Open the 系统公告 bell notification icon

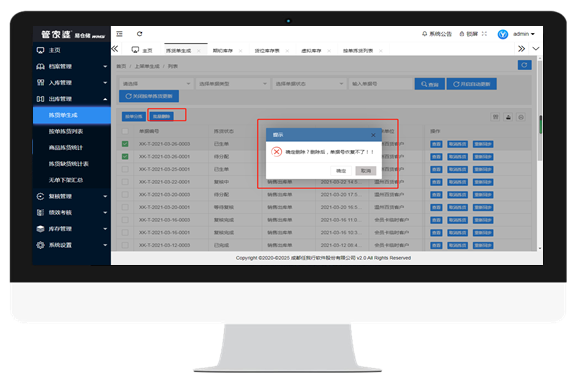(x=424, y=34)
